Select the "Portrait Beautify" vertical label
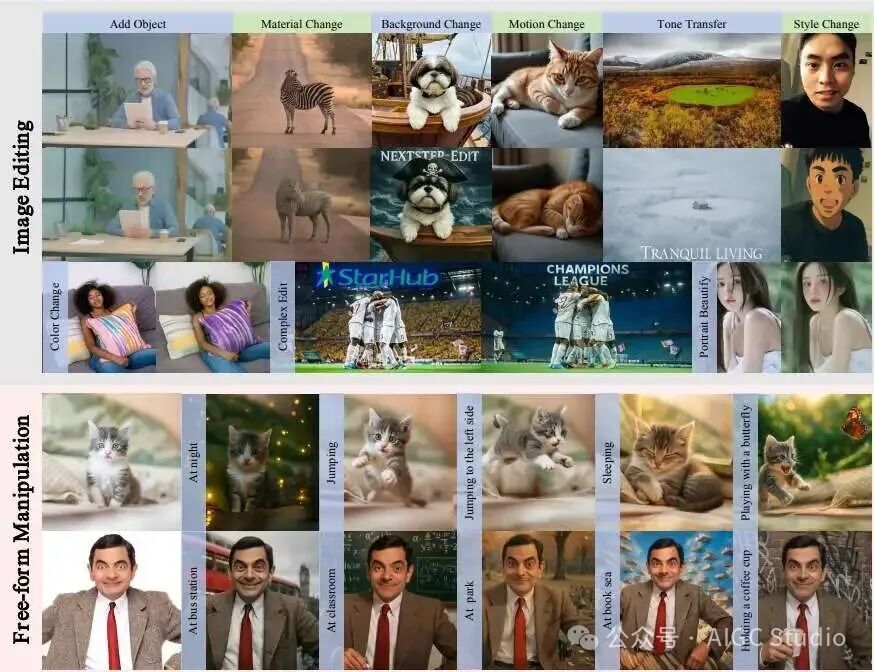The width and height of the screenshot is (874, 672). click(x=704, y=316)
